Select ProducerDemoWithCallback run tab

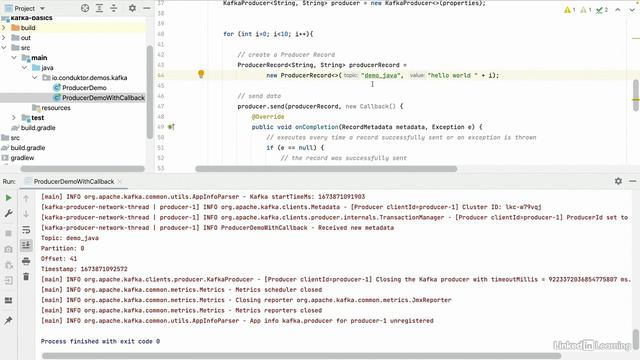pyautogui.click(x=73, y=181)
